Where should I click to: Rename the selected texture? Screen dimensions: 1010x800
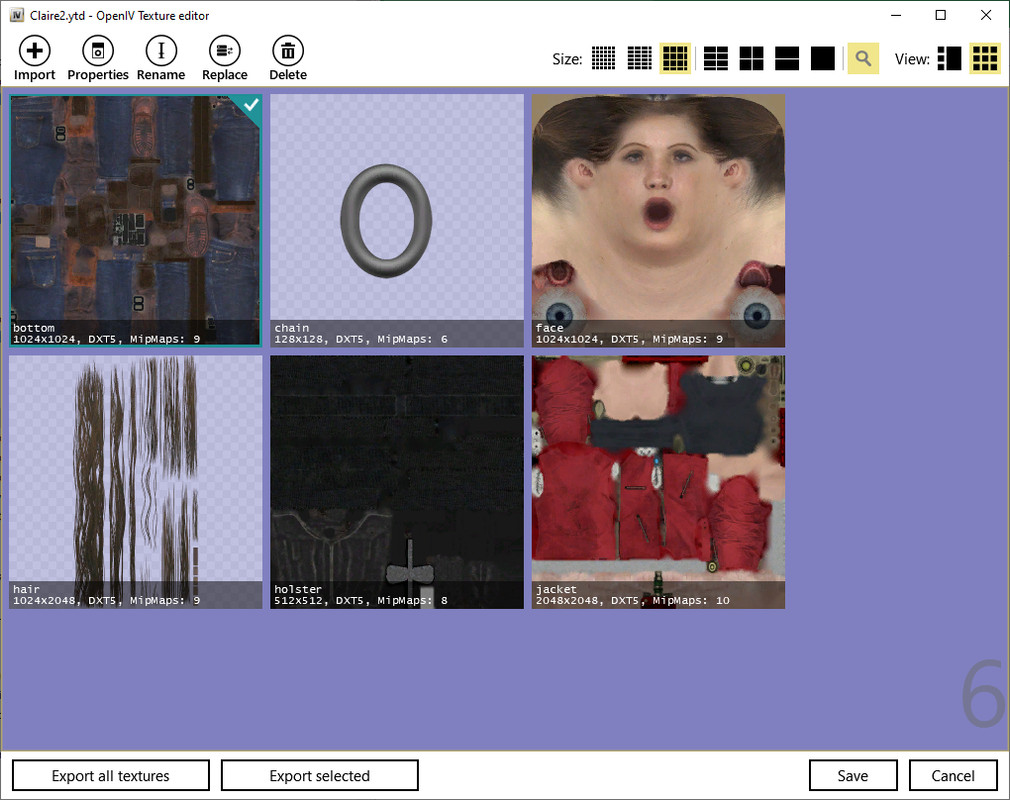click(161, 59)
